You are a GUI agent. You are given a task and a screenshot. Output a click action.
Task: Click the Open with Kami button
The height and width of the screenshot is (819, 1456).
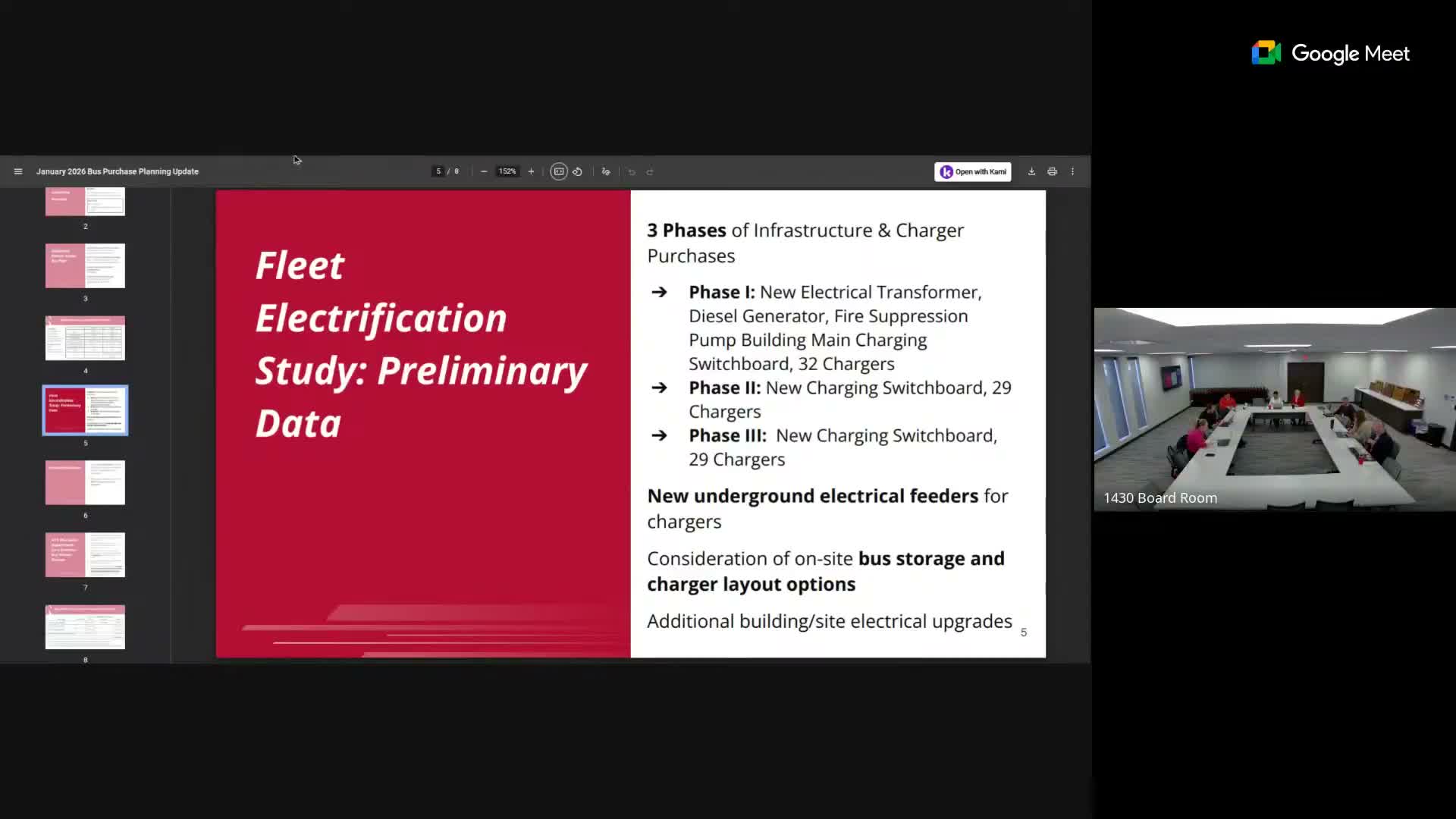coord(973,171)
